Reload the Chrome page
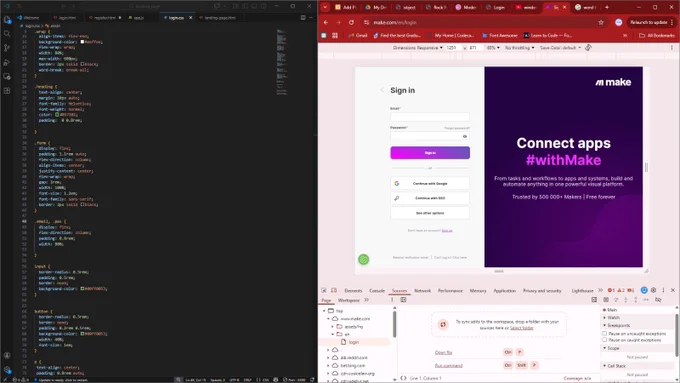Viewport: 680px width, 383px height. 351,22
